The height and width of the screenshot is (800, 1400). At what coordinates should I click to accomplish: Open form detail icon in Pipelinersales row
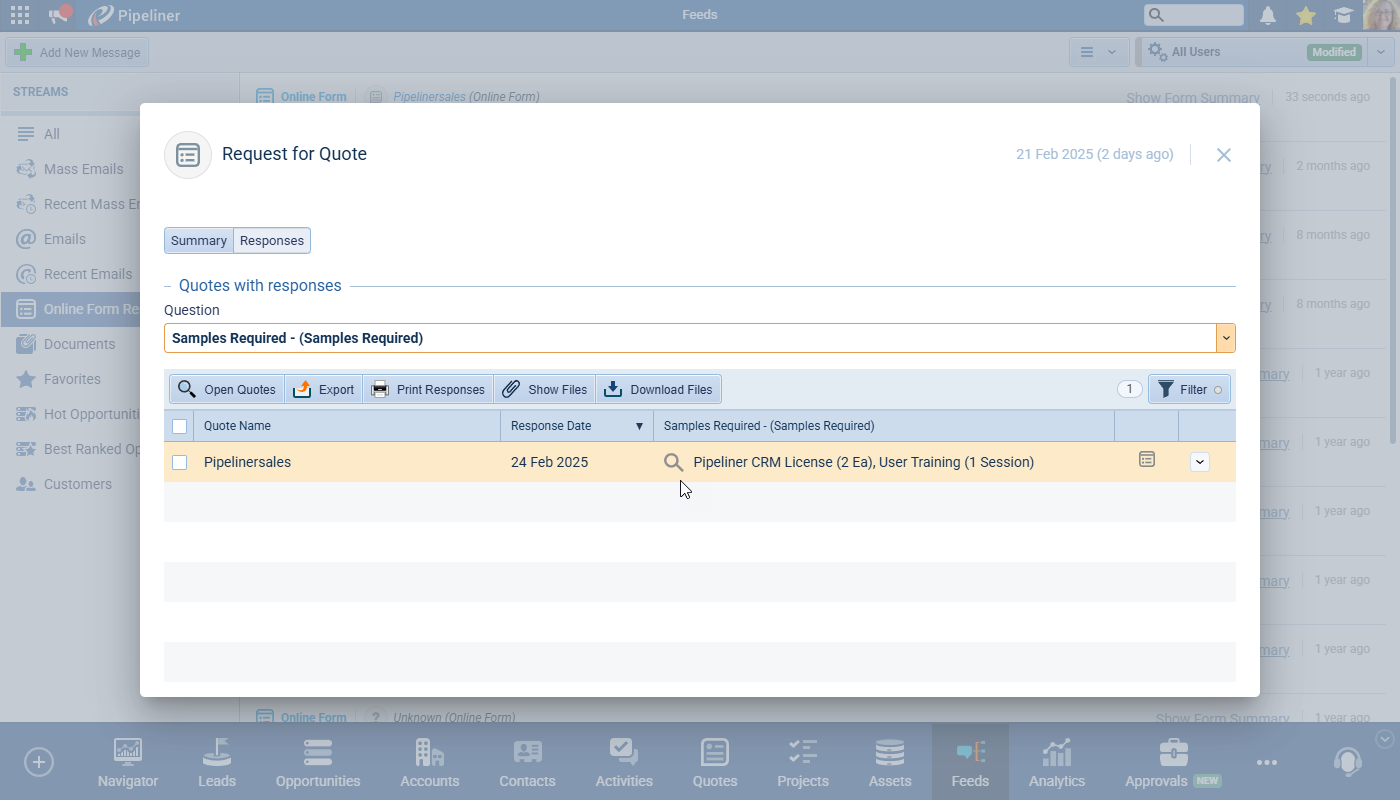click(x=1147, y=459)
